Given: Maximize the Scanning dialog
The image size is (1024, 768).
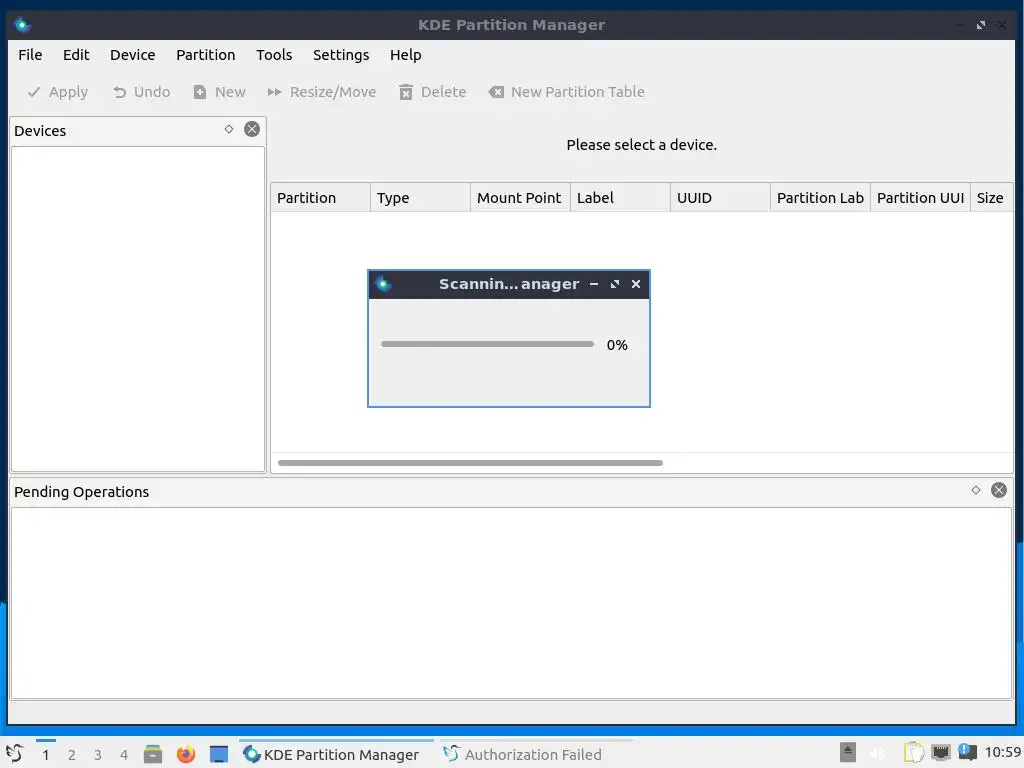Looking at the screenshot, I should 615,284.
